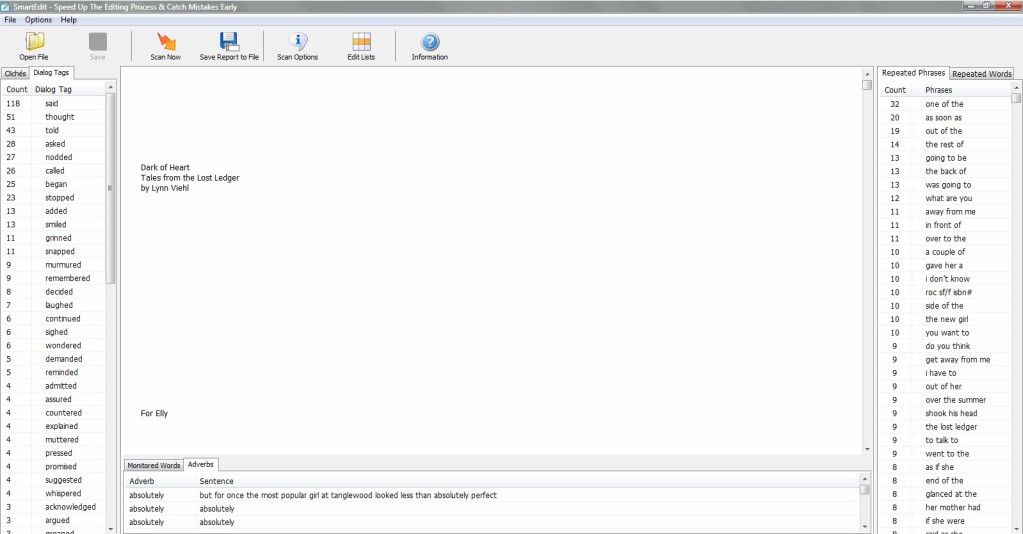Click the SmartEdit title bar app icon
Viewport: 1023px width, 534px height.
pos(5,7)
